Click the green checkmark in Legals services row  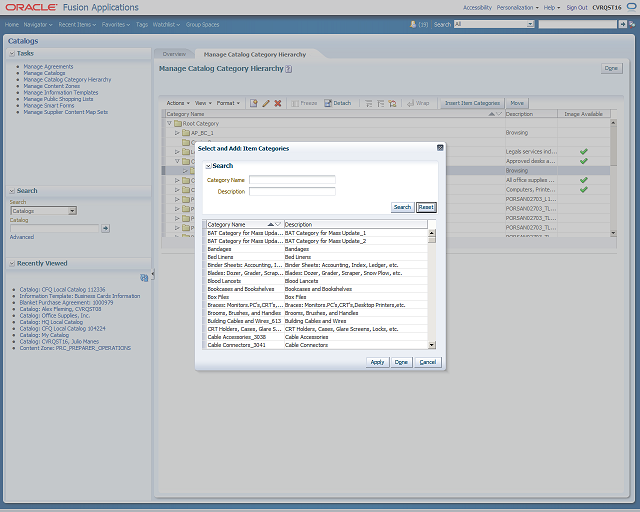click(x=584, y=151)
